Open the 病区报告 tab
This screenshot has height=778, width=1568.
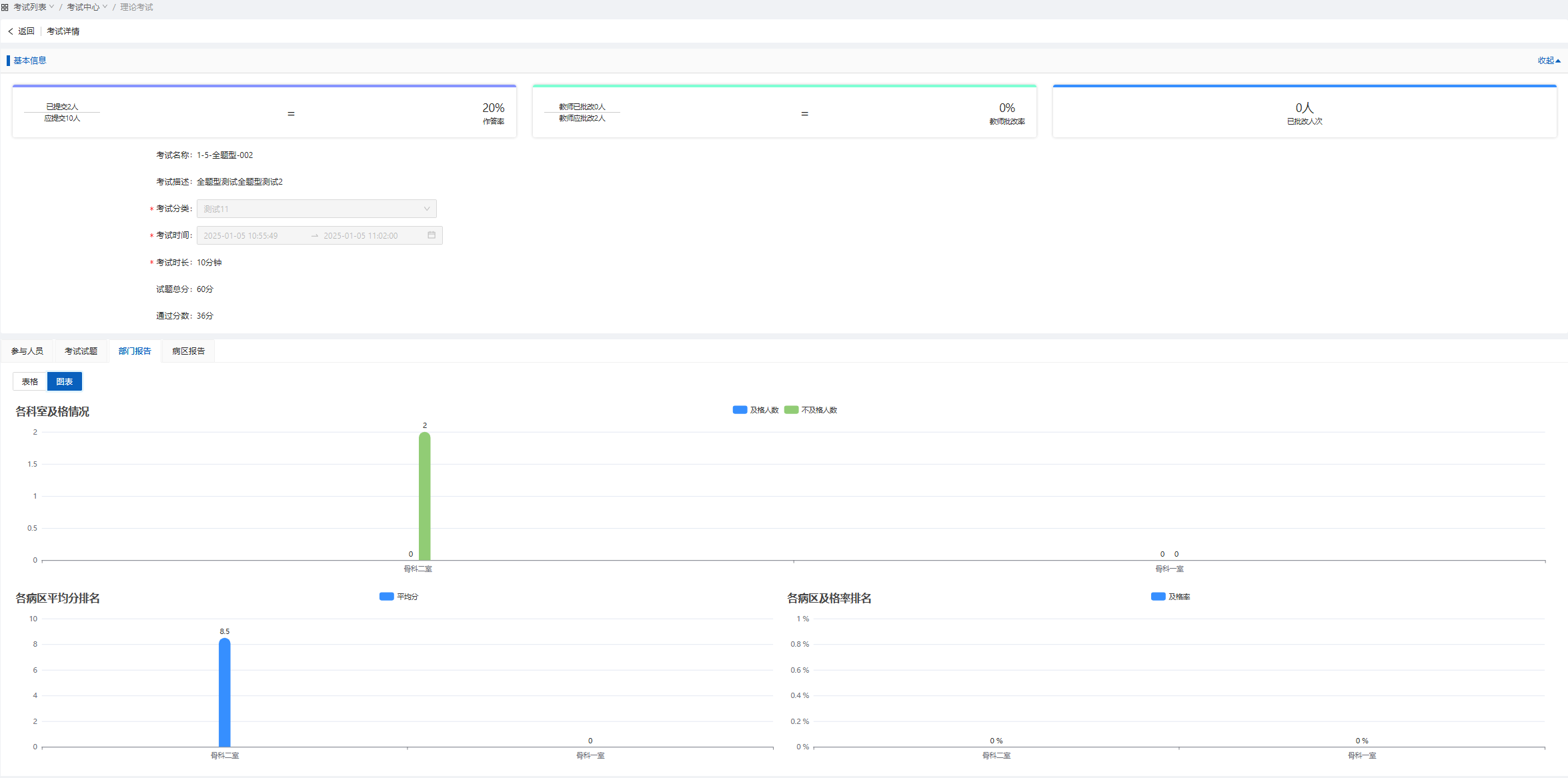188,351
